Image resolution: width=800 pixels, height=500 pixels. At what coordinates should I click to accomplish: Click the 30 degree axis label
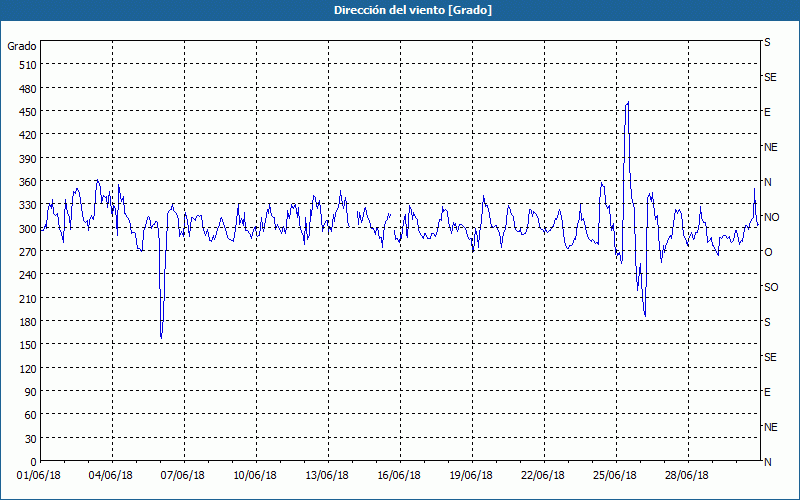coord(31,439)
